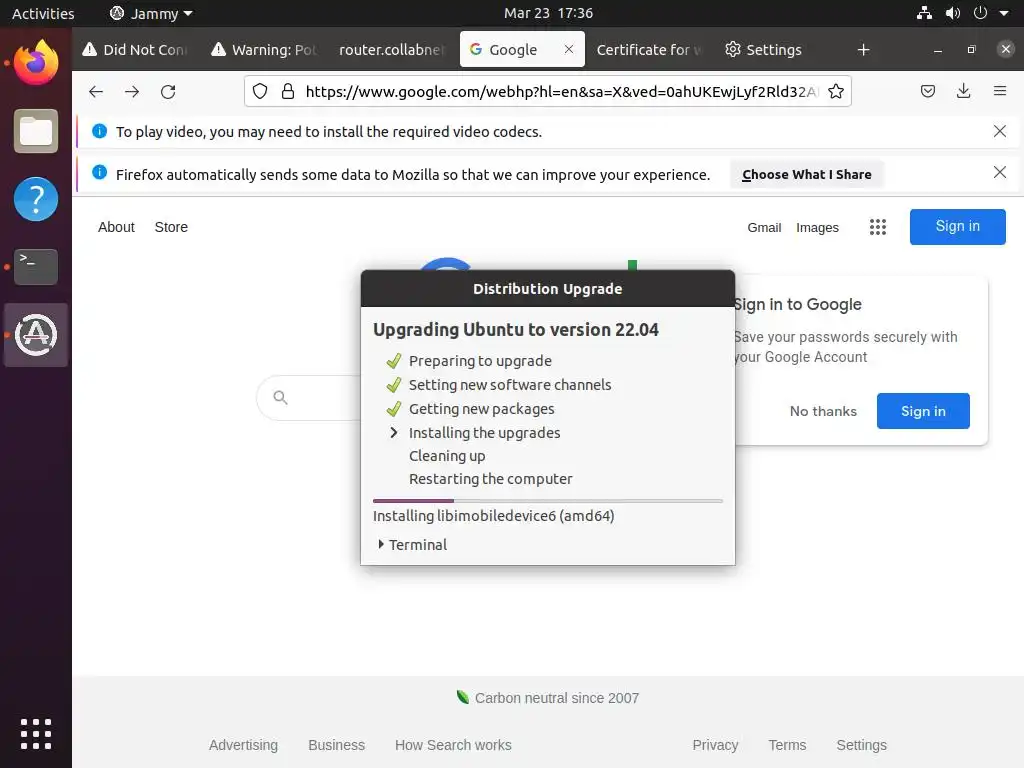Viewport: 1024px width, 768px height.
Task: Open the Business footer link
Action: point(336,744)
